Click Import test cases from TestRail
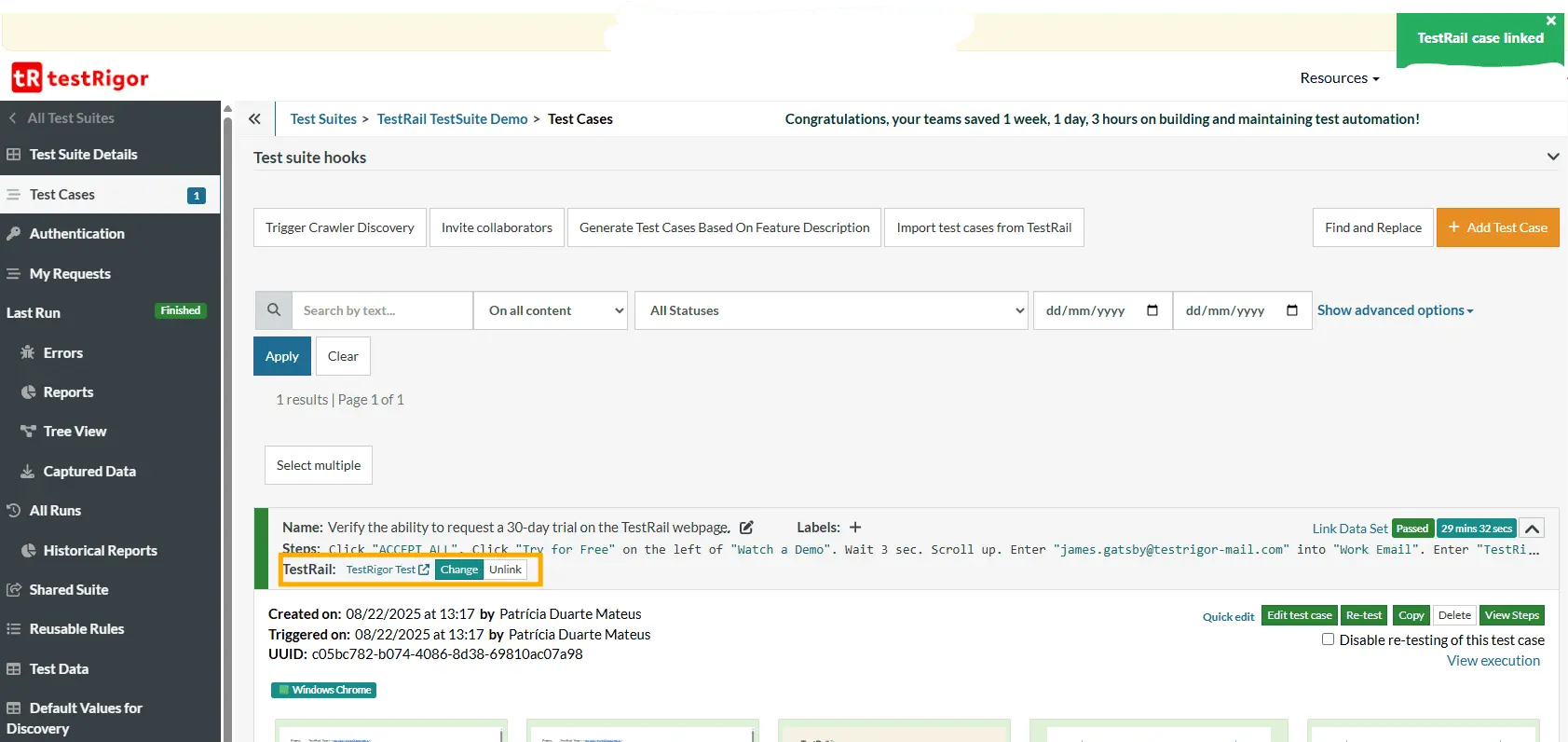Image resolution: width=1568 pixels, height=742 pixels. [984, 227]
